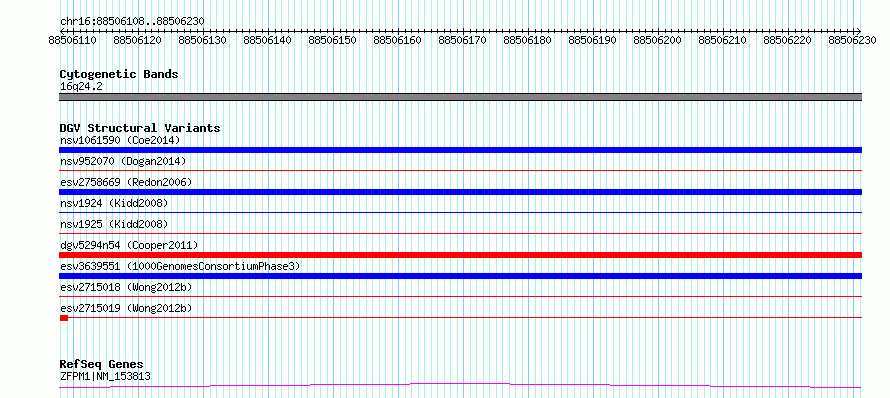Click ruler tick label 88506160

pos(398,41)
